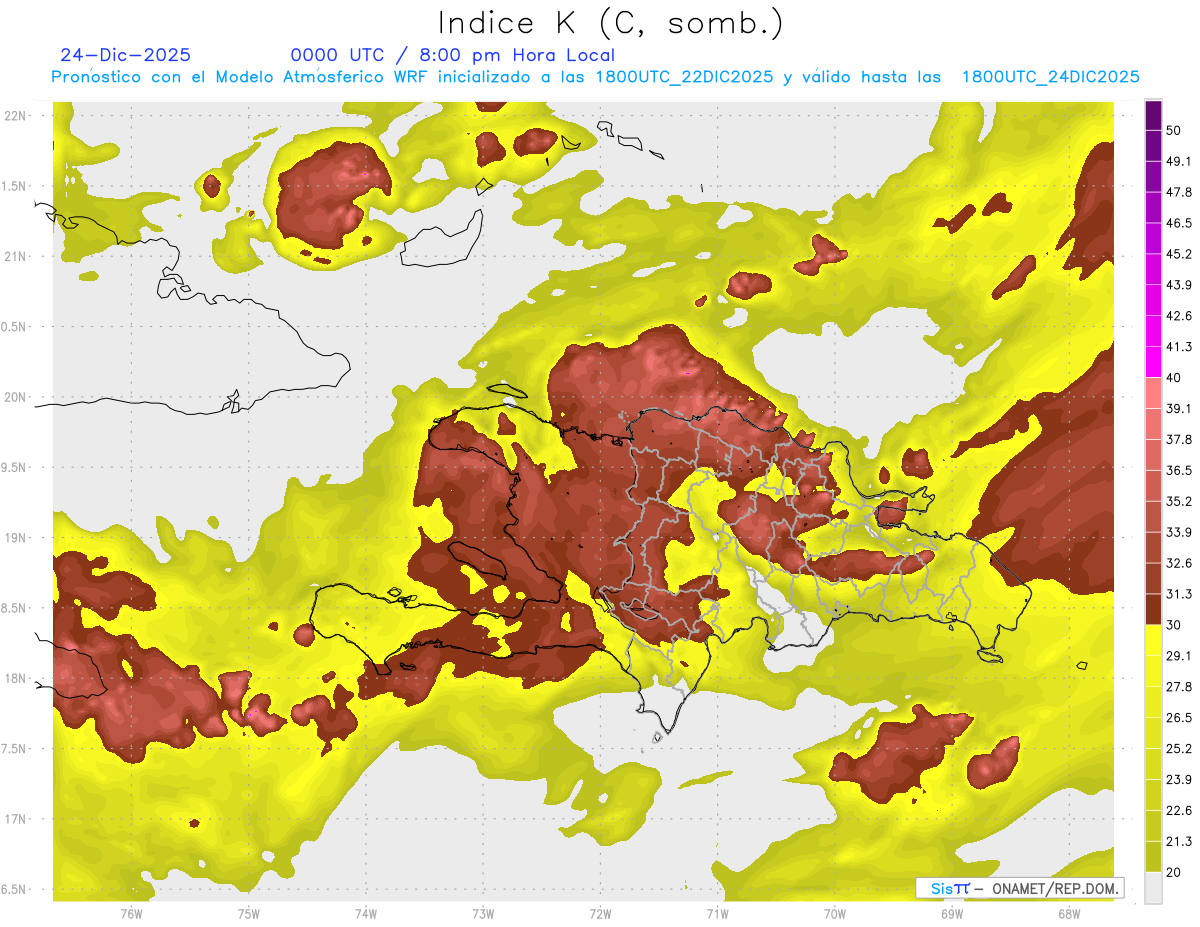The height and width of the screenshot is (927, 1200).
Task: Click the "37.8" value on the color scale
Action: pos(1179,439)
